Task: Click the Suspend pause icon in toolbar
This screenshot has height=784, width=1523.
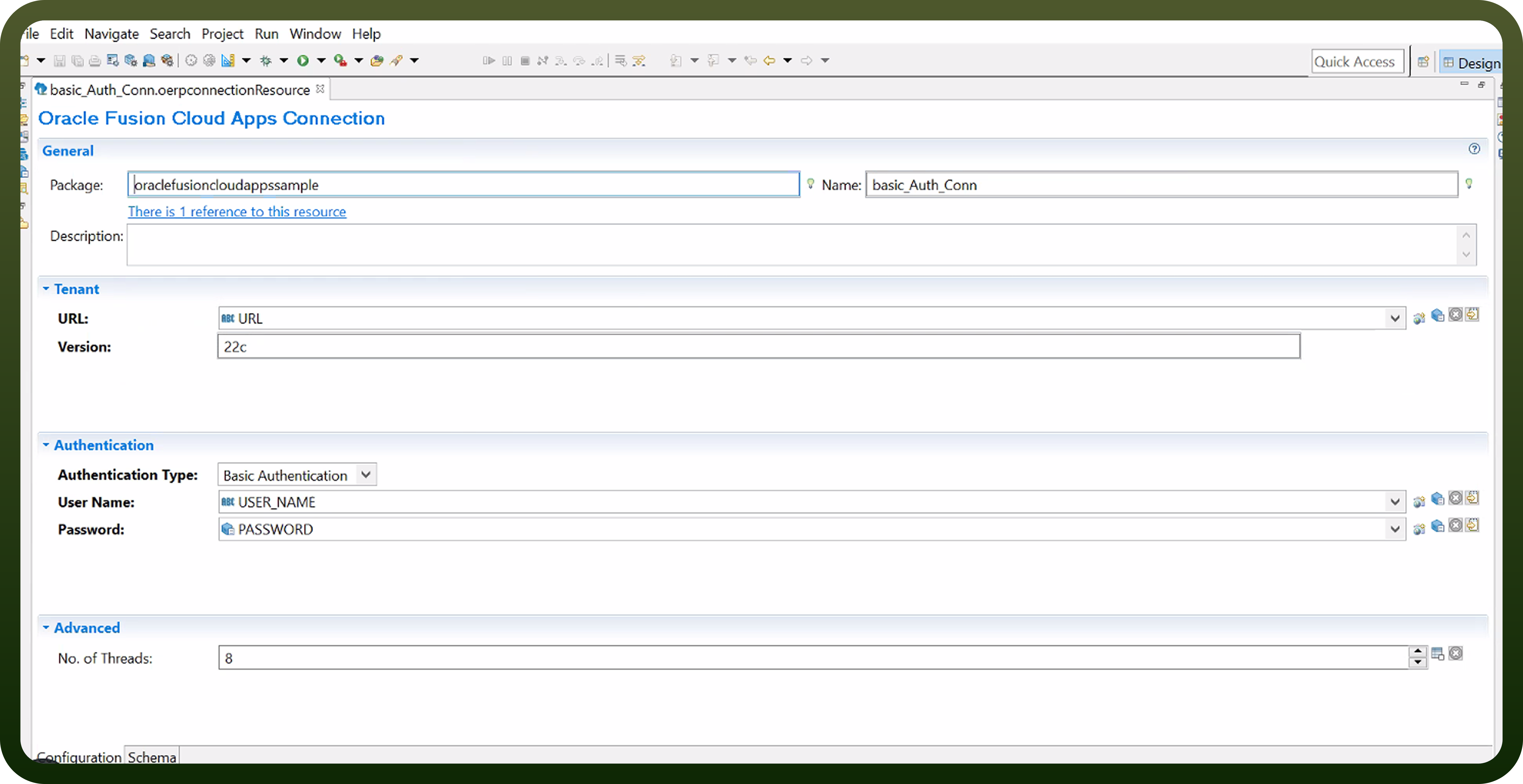Action: [x=507, y=60]
